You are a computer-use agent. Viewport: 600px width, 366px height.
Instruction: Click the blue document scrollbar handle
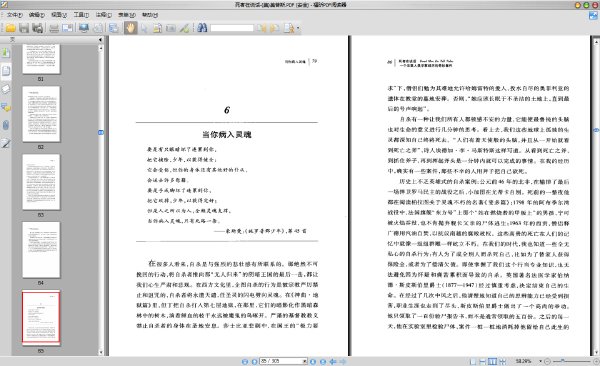pyautogui.click(x=596, y=131)
